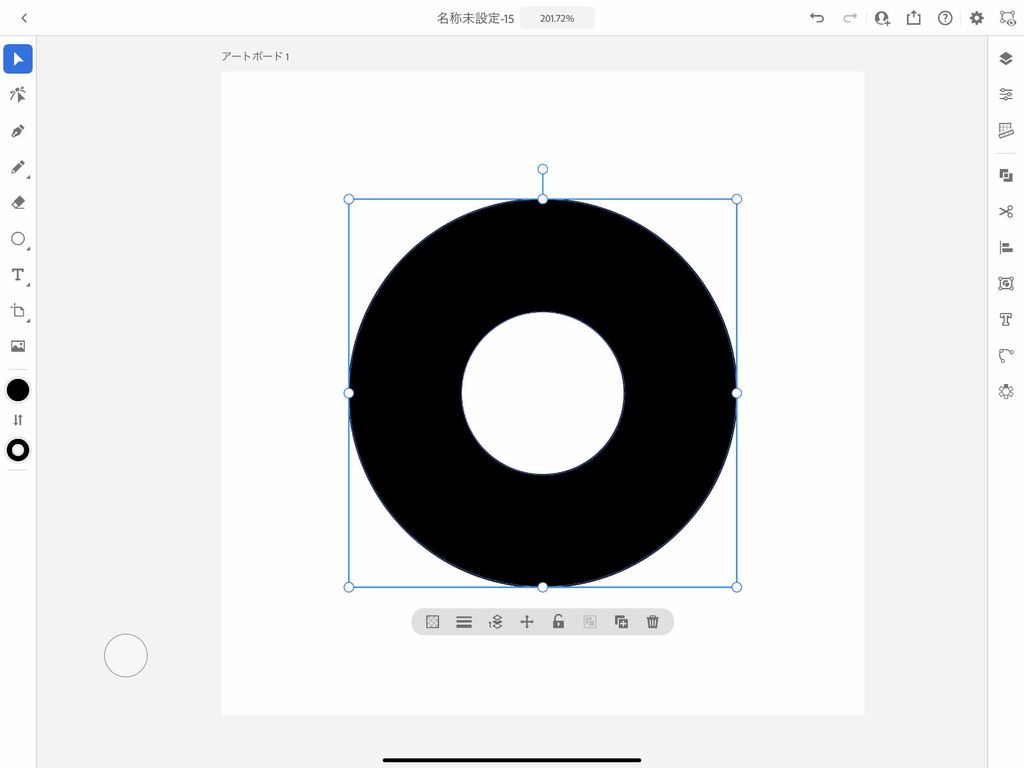Viewport: 1024px width, 768px height.
Task: Open the Path panel
Action: point(1006,355)
